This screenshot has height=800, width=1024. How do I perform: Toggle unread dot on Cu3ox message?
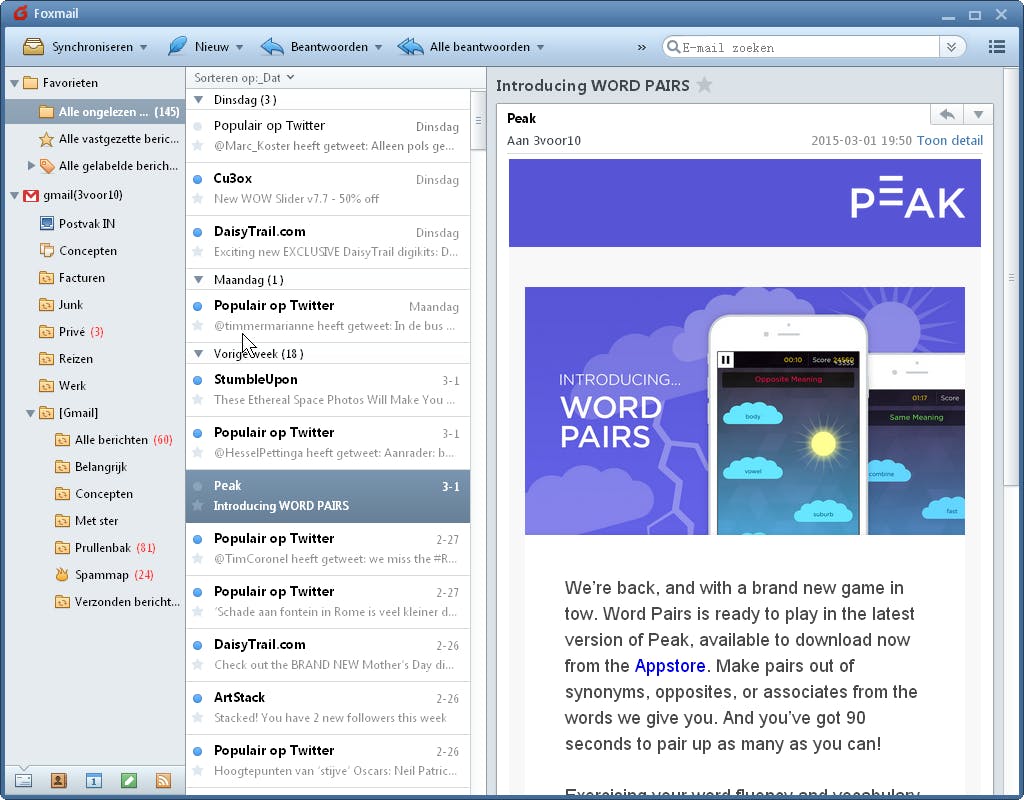coord(198,179)
